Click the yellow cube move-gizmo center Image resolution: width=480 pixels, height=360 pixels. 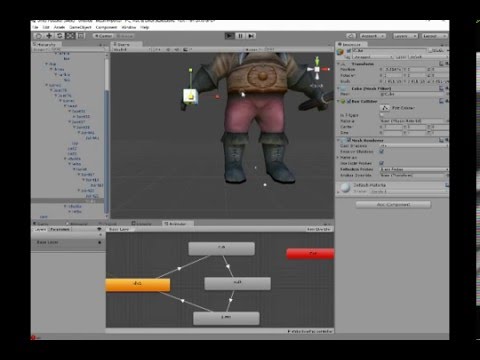click(191, 97)
